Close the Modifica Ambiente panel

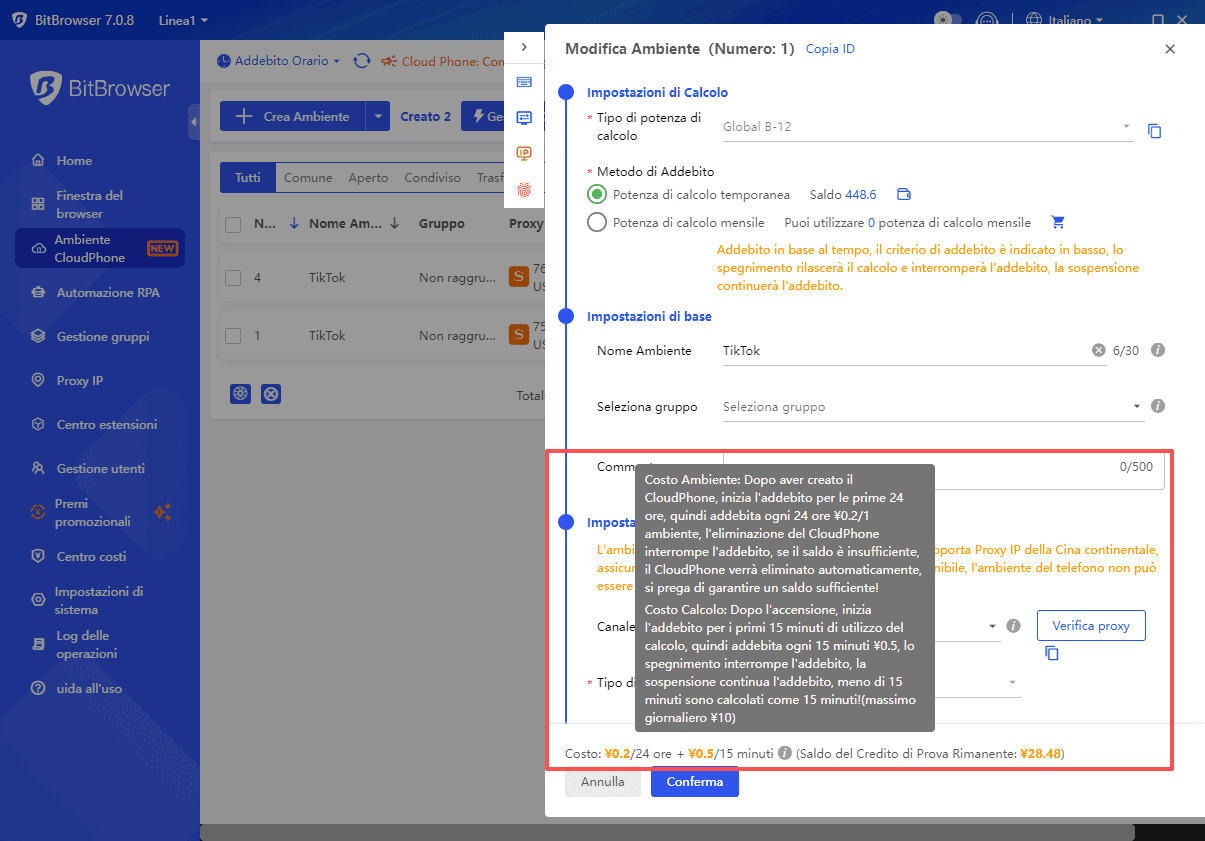(1170, 49)
